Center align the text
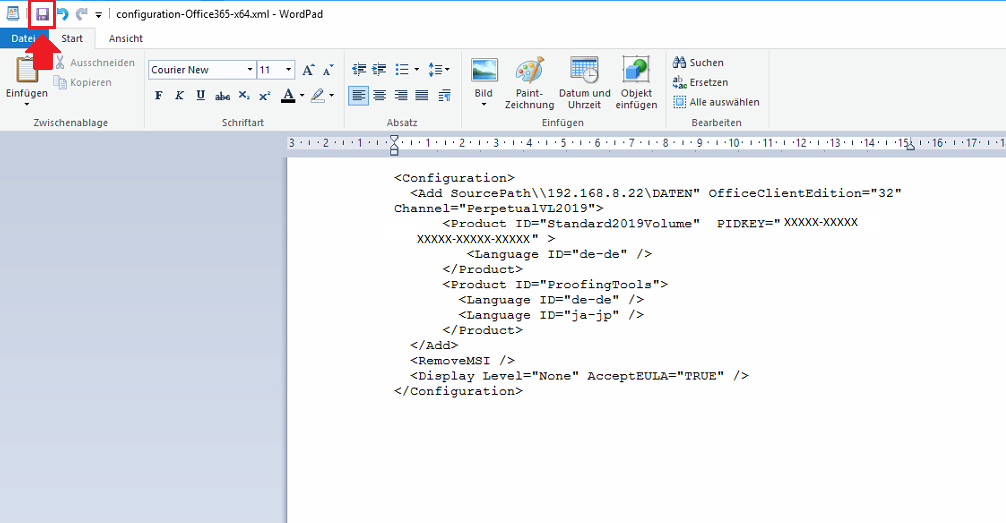The image size is (1006, 523). click(380, 96)
